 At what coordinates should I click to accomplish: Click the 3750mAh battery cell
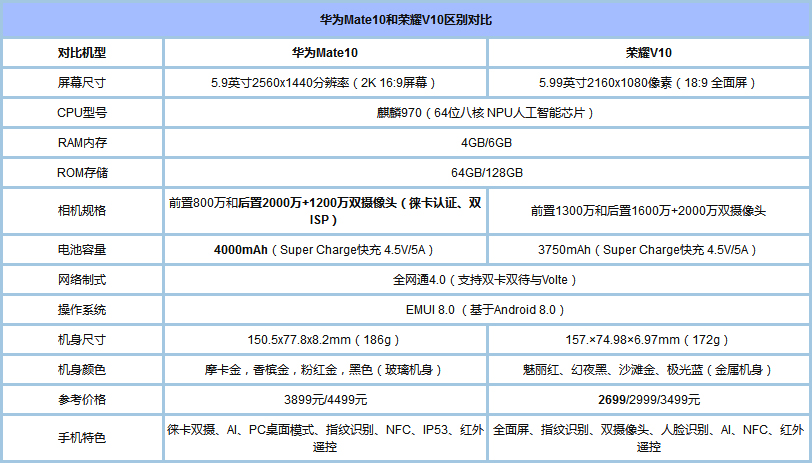649,250
